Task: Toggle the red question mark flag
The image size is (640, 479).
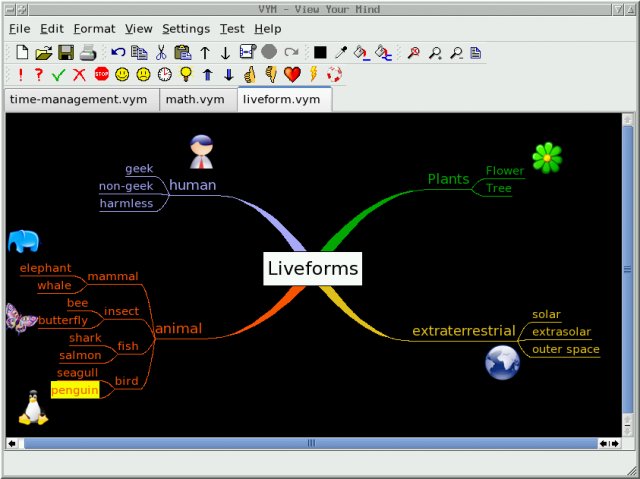Action: tap(38, 74)
